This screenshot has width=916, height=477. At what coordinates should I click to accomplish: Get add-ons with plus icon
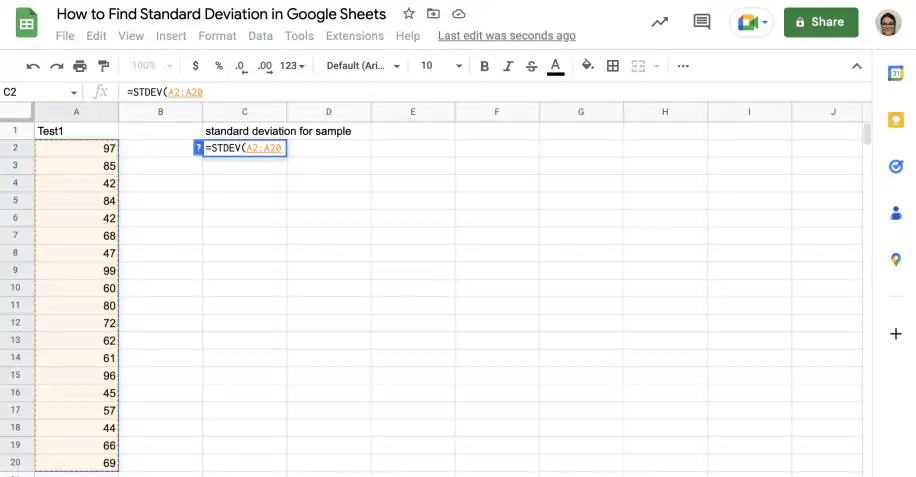(x=896, y=334)
